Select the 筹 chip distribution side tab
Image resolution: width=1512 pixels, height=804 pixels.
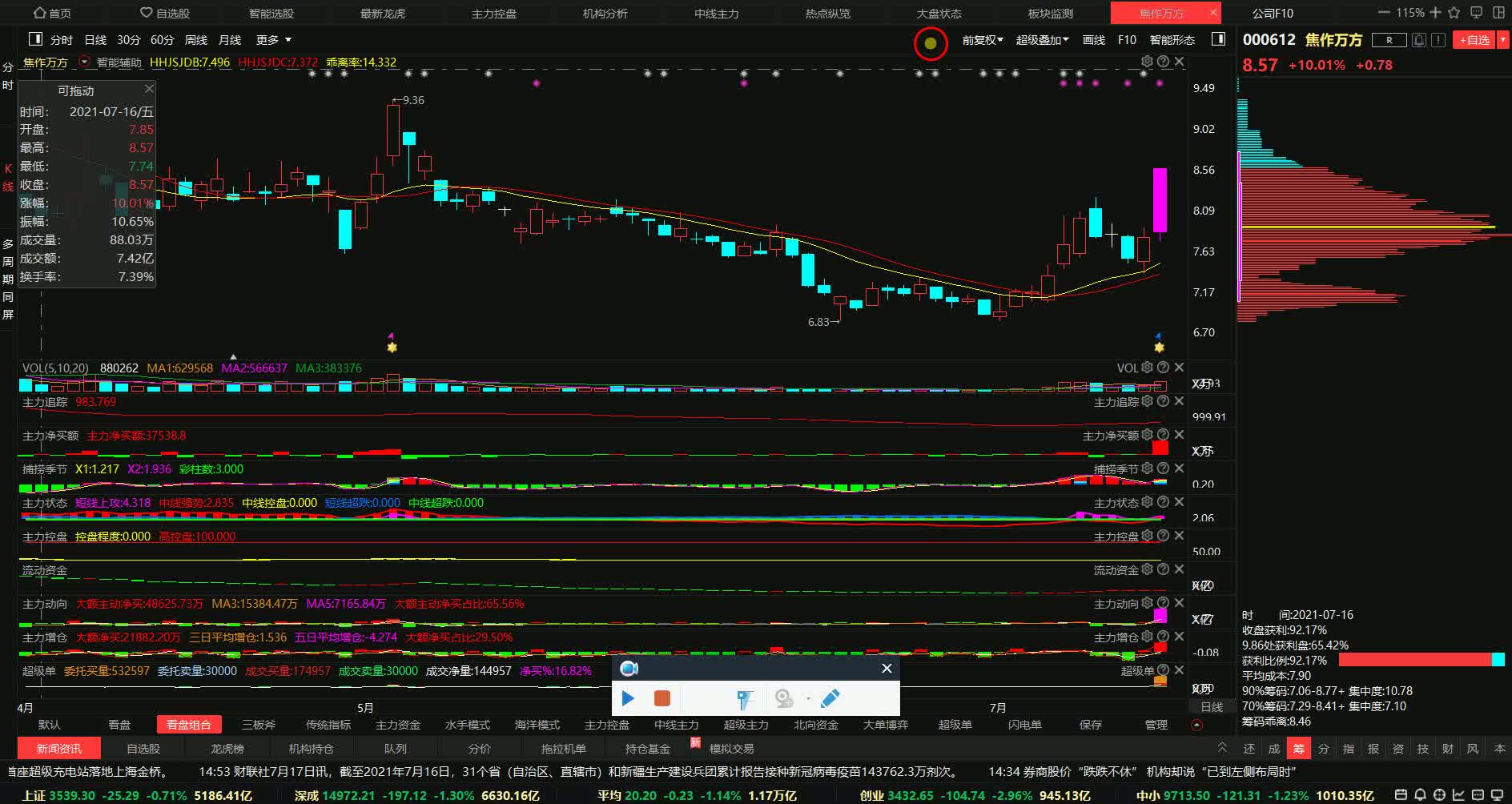(x=1298, y=748)
